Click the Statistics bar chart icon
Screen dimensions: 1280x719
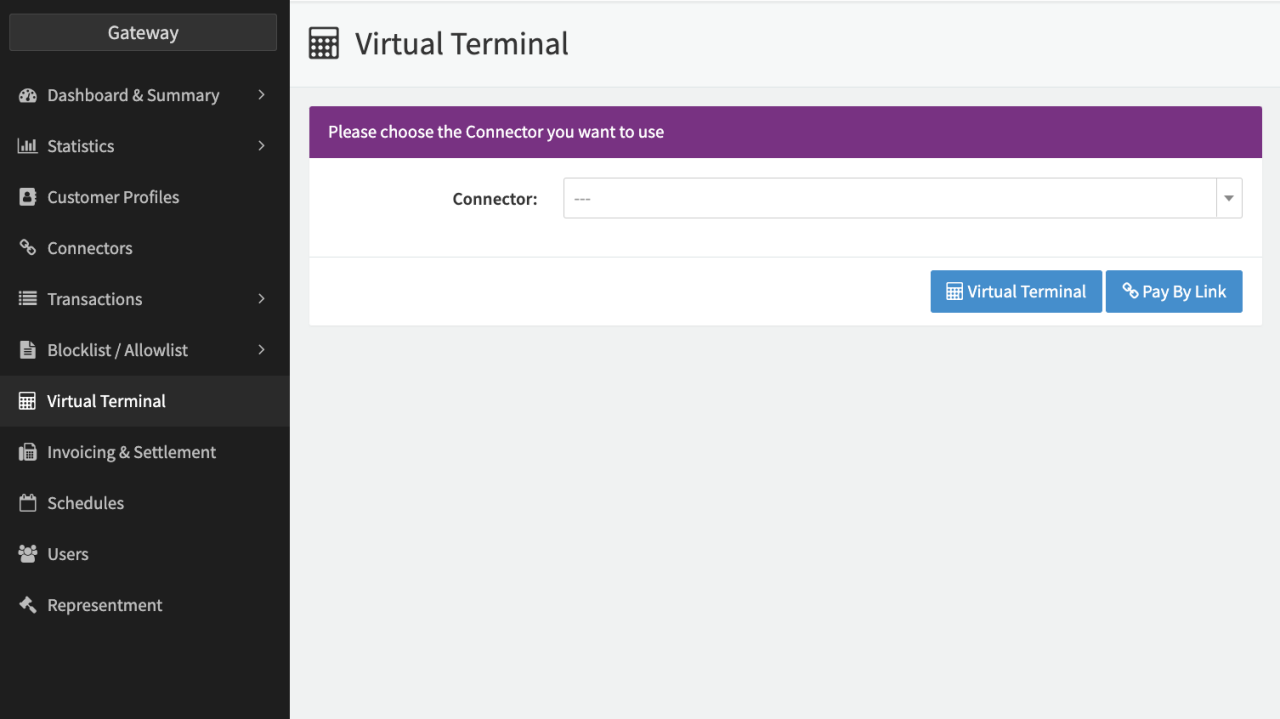28,147
